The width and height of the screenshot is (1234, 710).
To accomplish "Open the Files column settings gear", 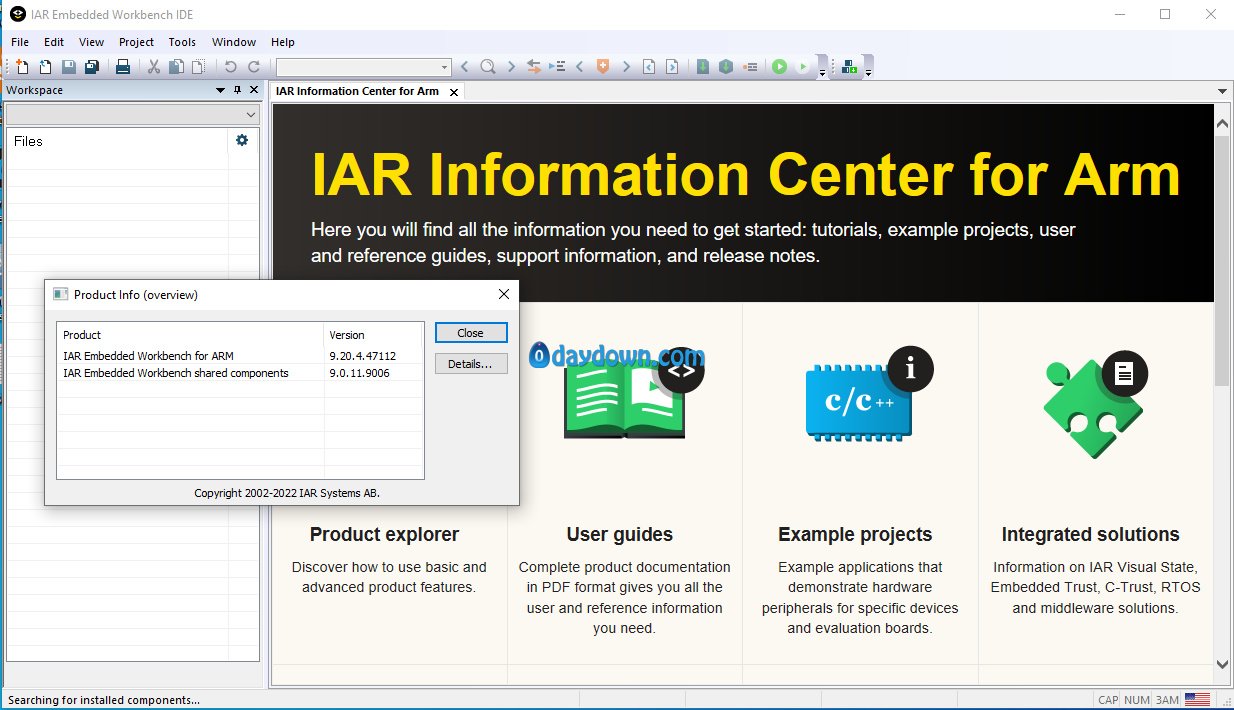I will click(241, 141).
